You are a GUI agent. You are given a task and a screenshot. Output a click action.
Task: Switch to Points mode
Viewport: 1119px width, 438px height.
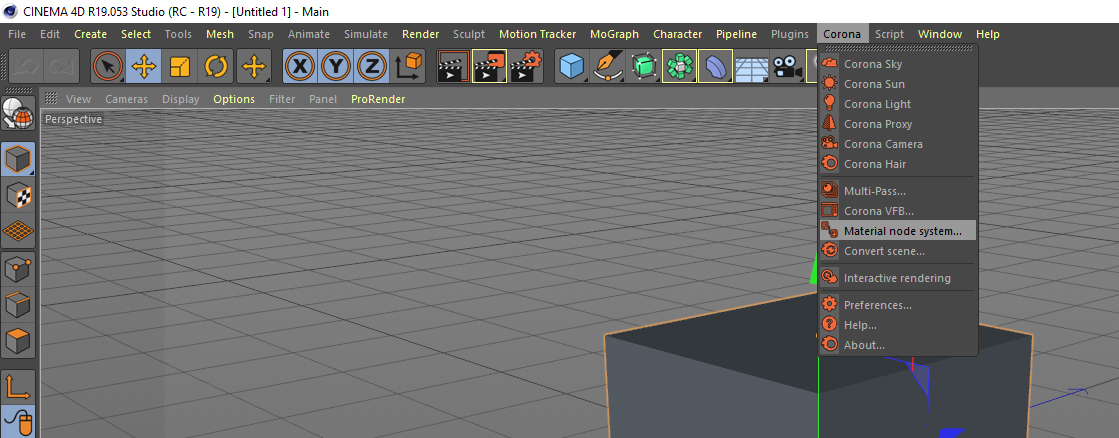coord(18,270)
